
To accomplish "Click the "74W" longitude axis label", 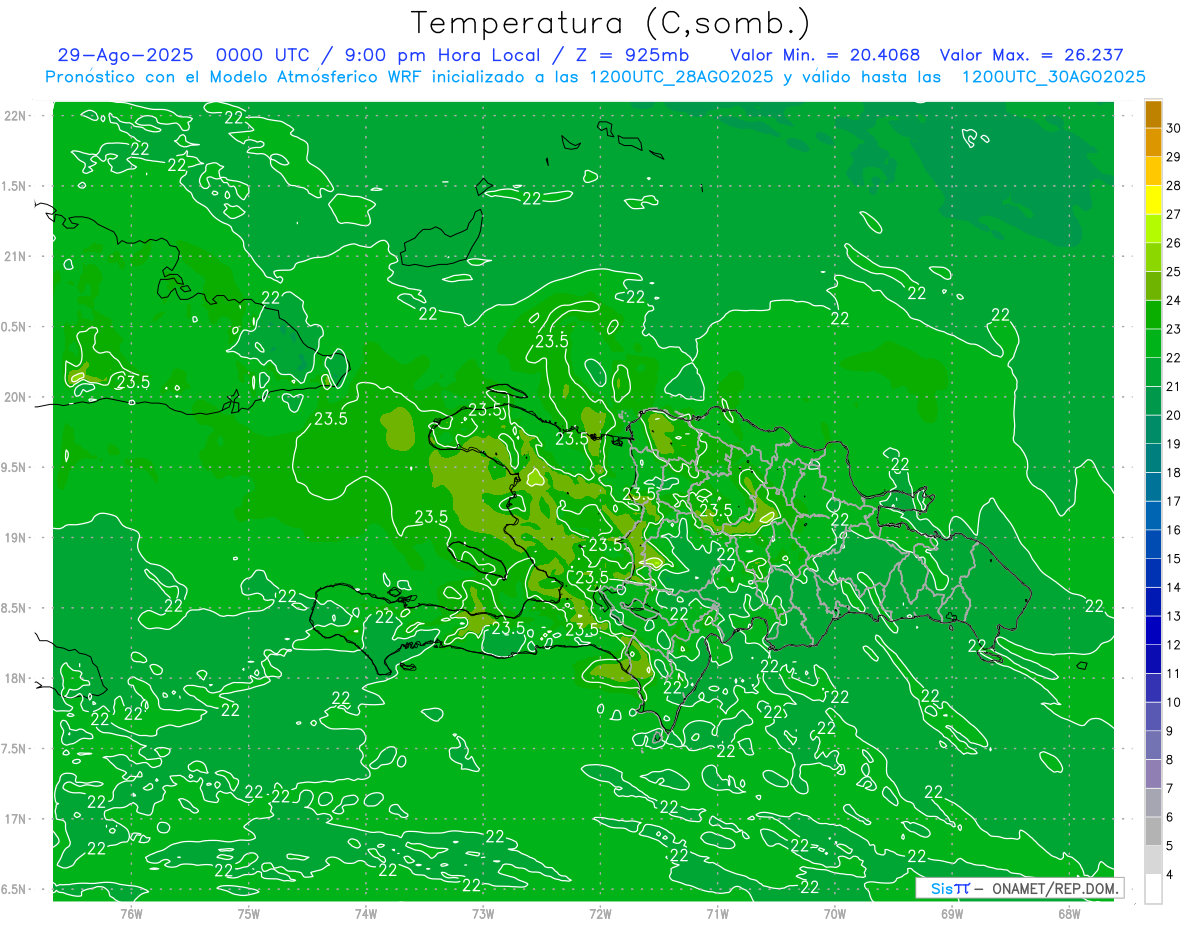I will coord(366,913).
